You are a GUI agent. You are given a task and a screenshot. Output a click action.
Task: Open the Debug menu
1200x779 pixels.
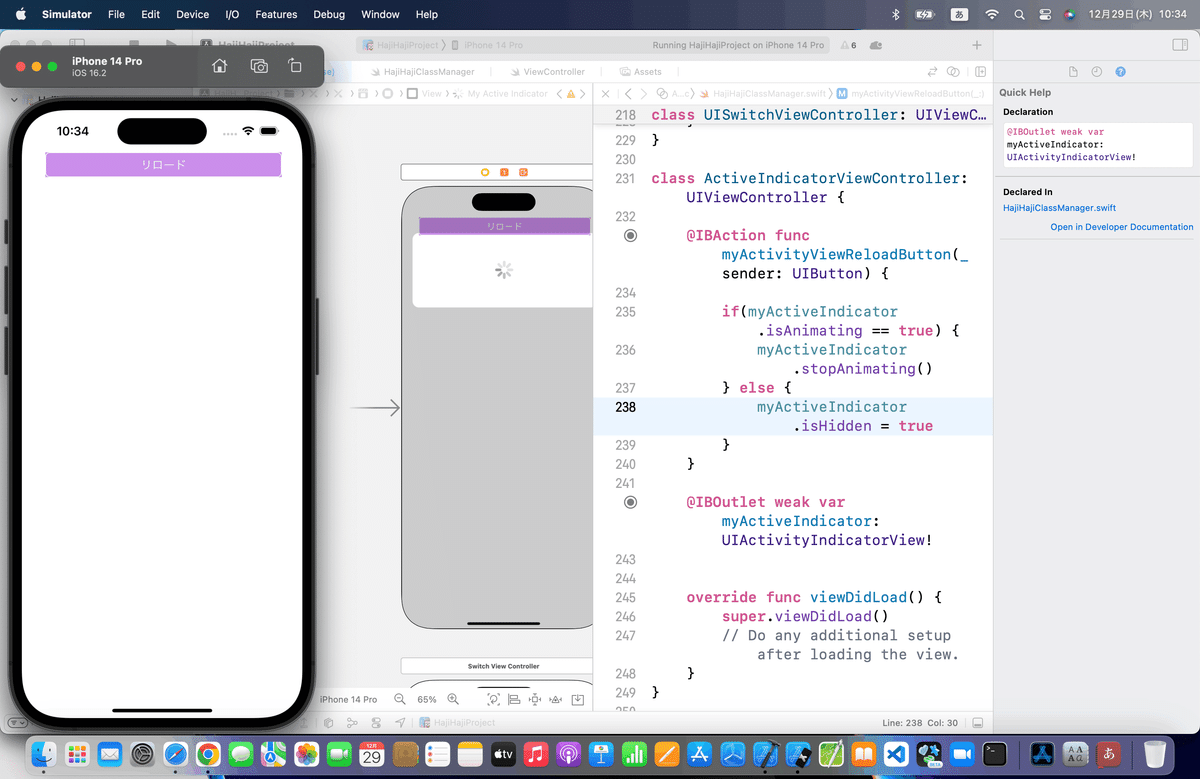[329, 14]
